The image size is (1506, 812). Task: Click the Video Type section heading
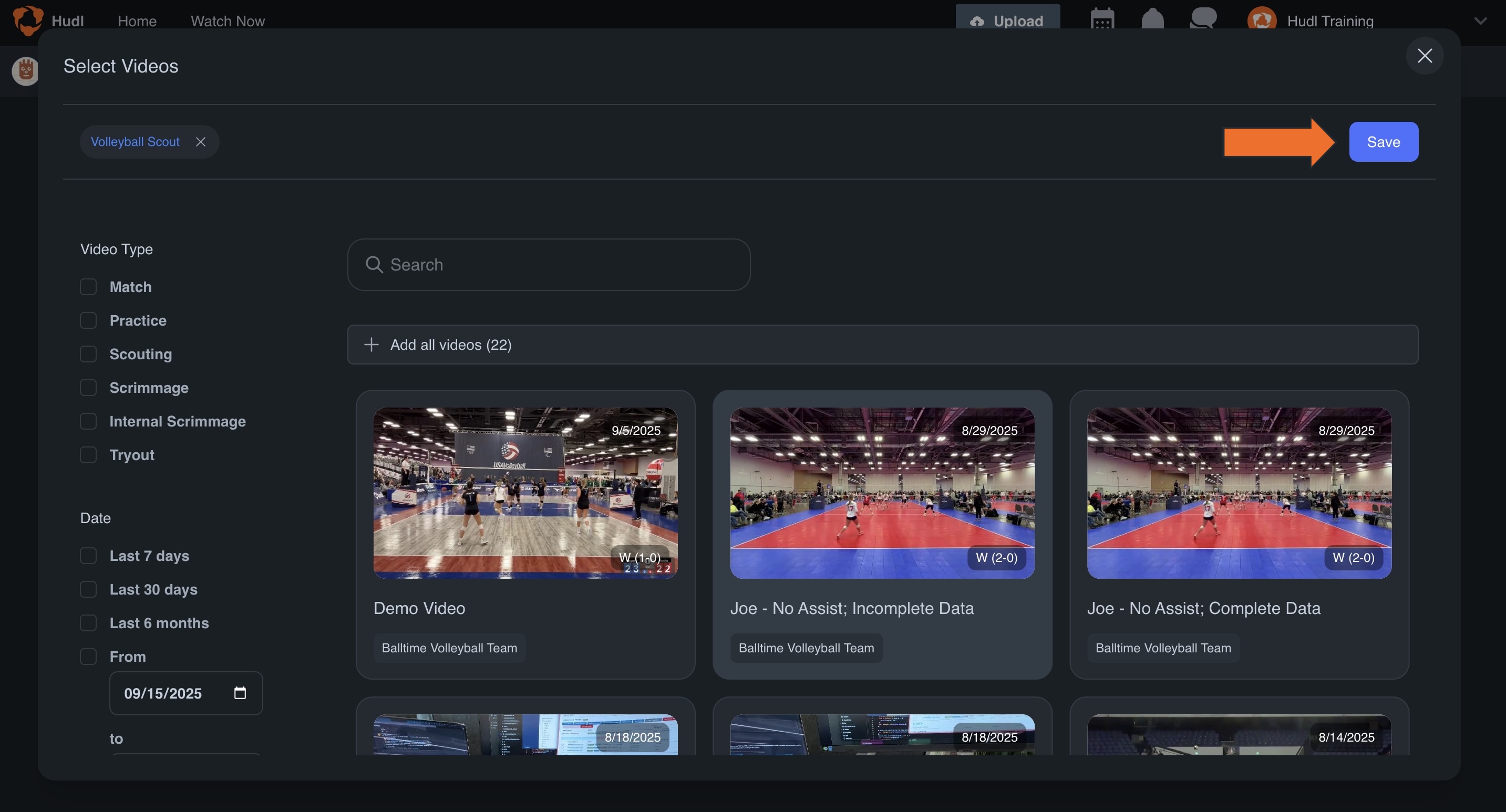tap(116, 249)
